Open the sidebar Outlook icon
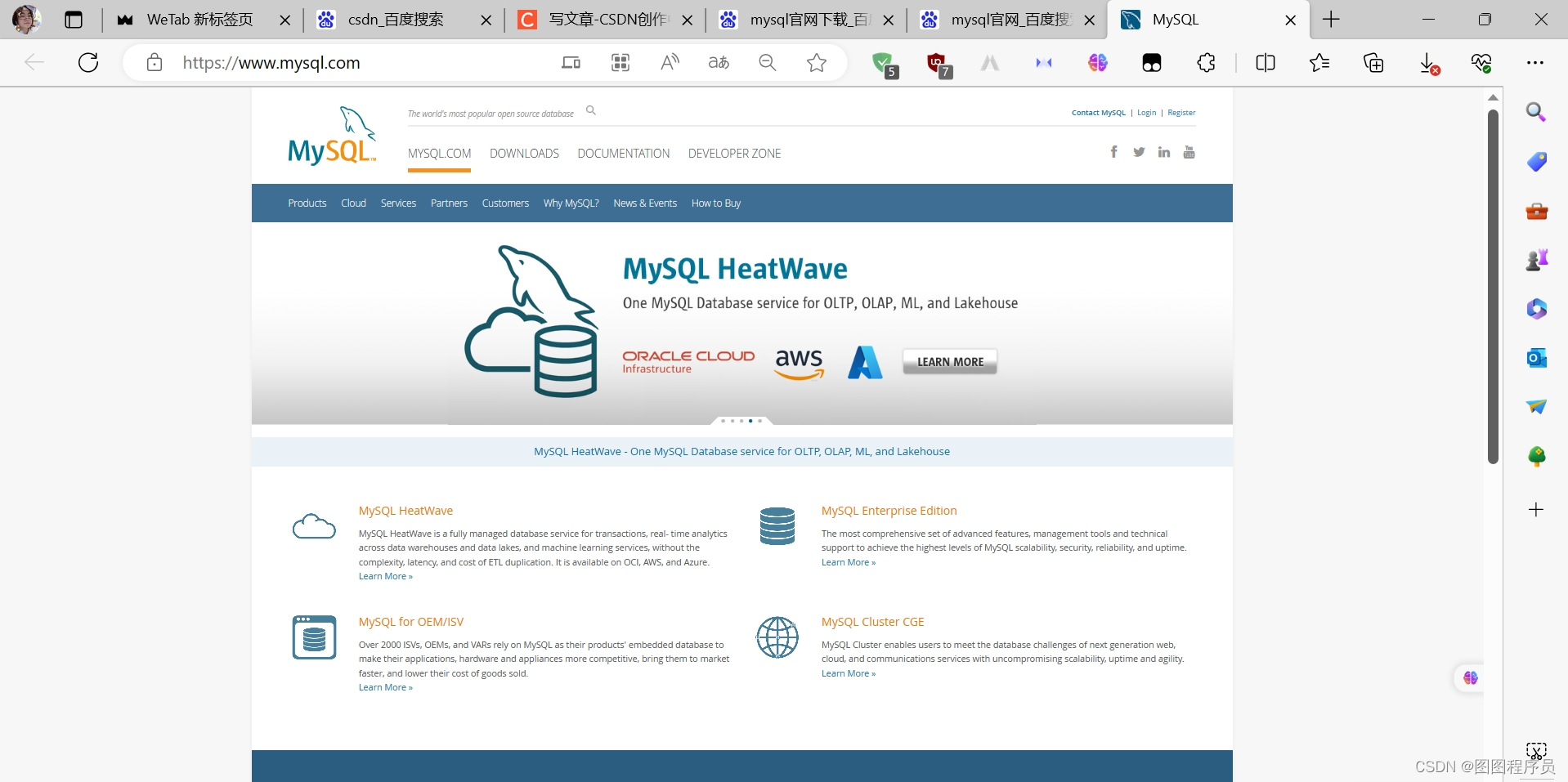The height and width of the screenshot is (782, 1568). (x=1536, y=358)
